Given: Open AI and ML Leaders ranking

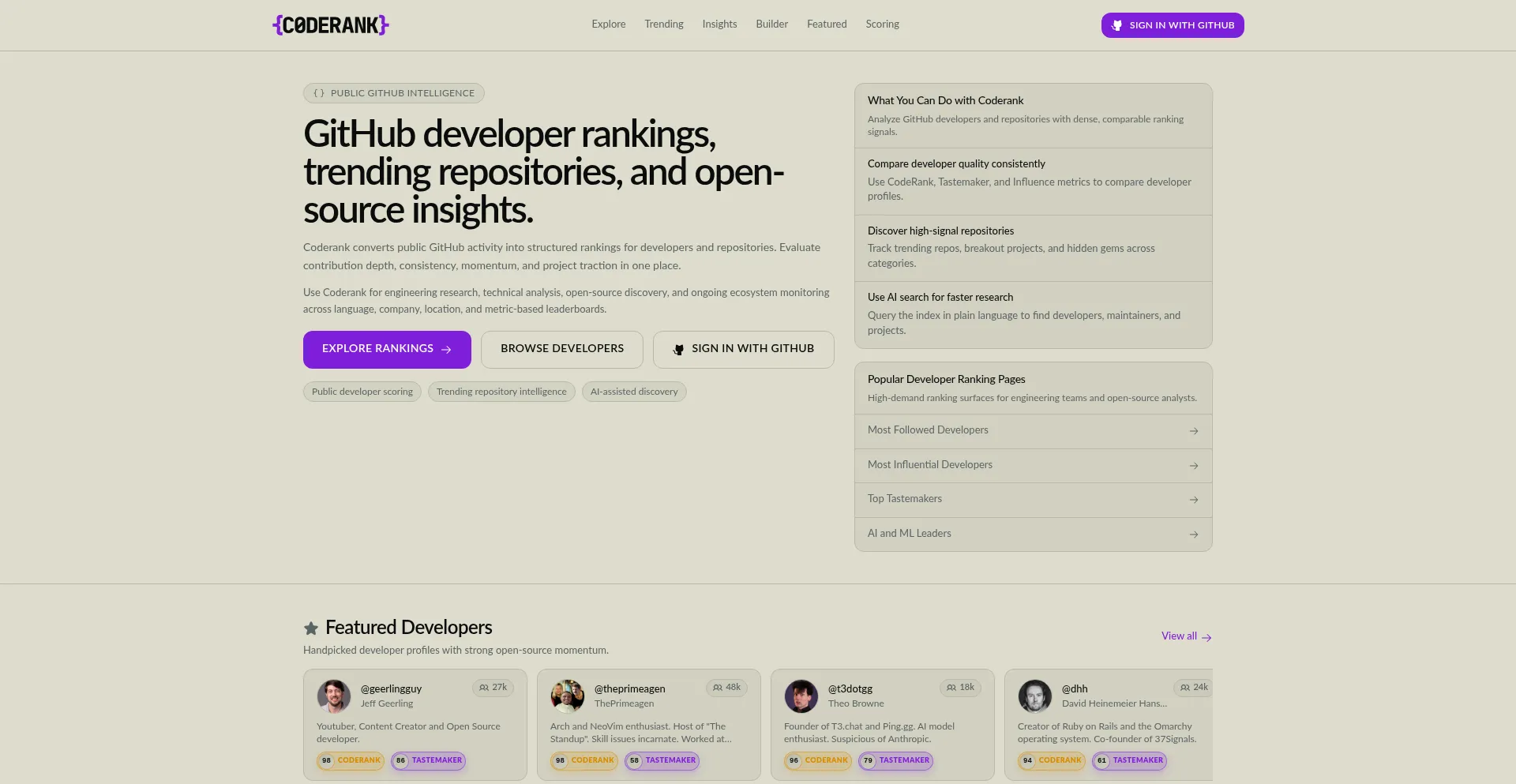Looking at the screenshot, I should 1034,535.
